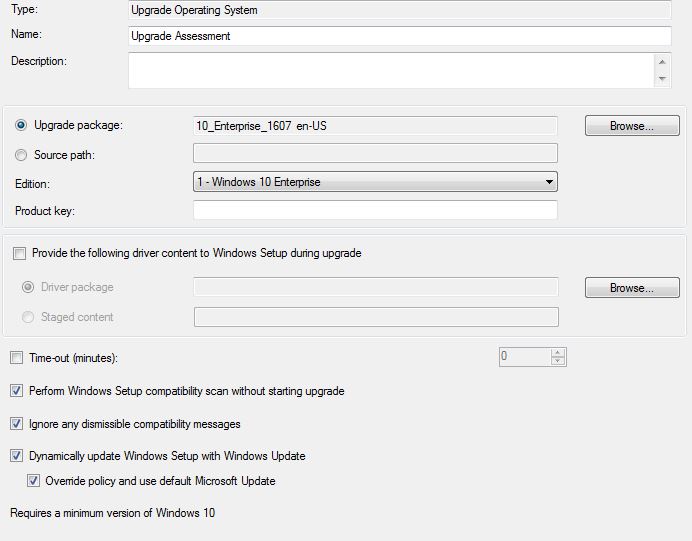The width and height of the screenshot is (692, 541).
Task: Uncheck Dynamically update Windows Setup option
Action: (x=16, y=455)
